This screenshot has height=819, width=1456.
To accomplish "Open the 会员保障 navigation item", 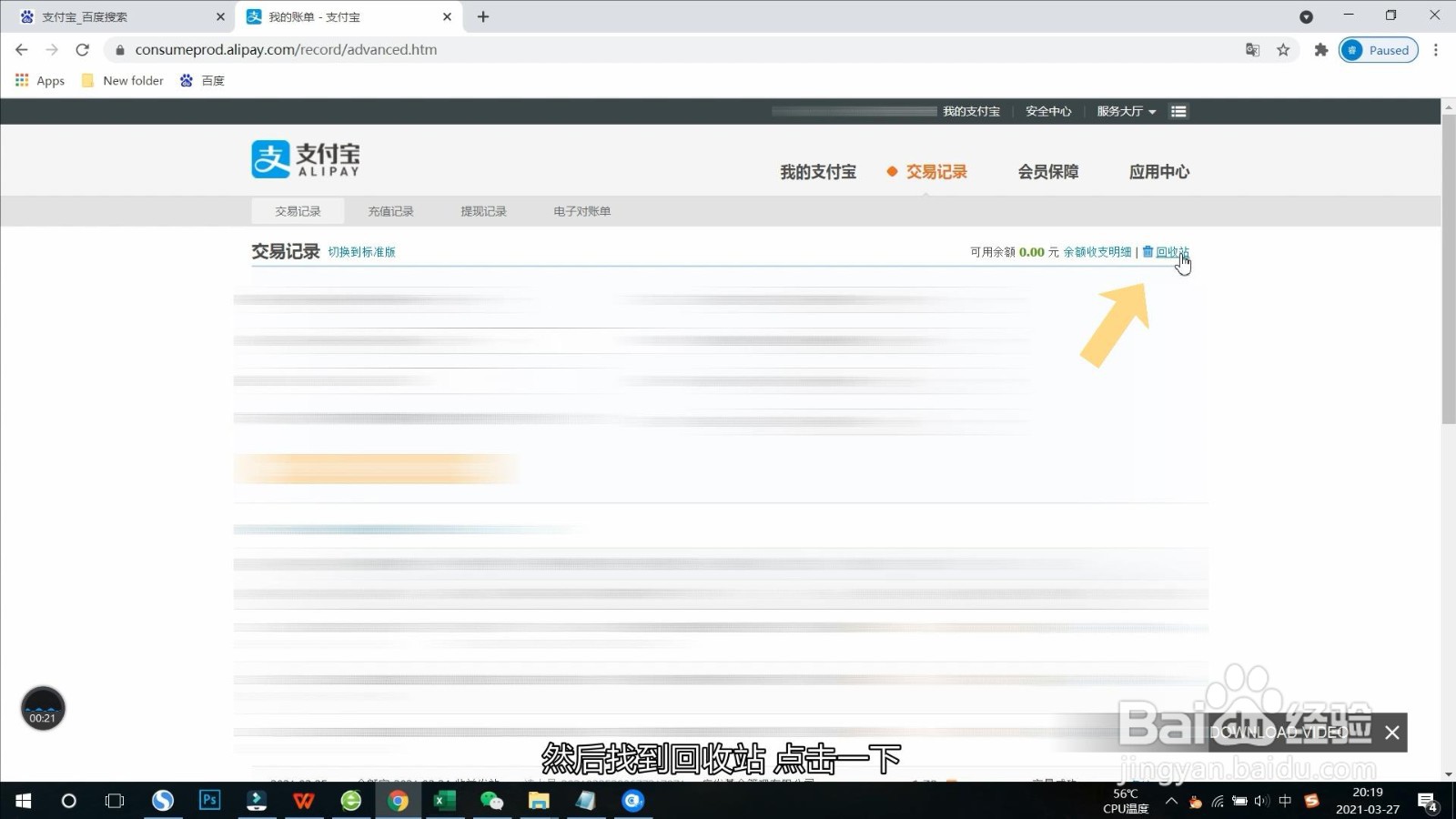I will 1048,172.
